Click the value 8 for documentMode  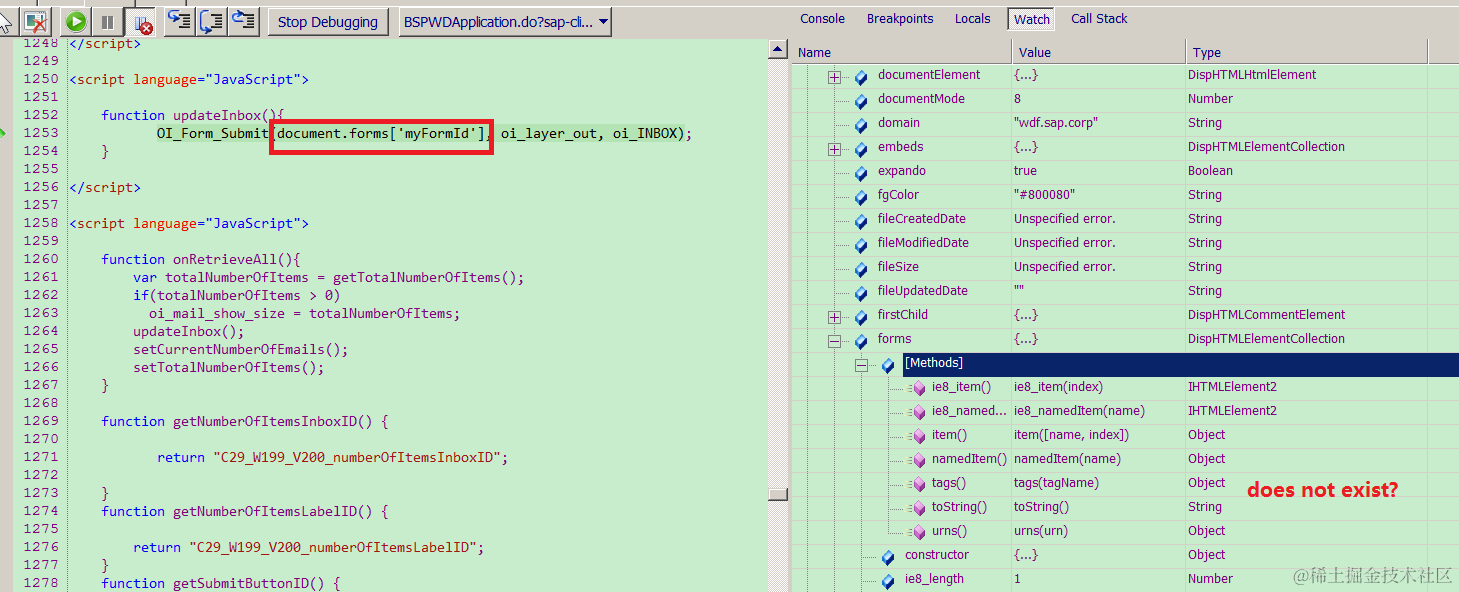tap(1018, 99)
